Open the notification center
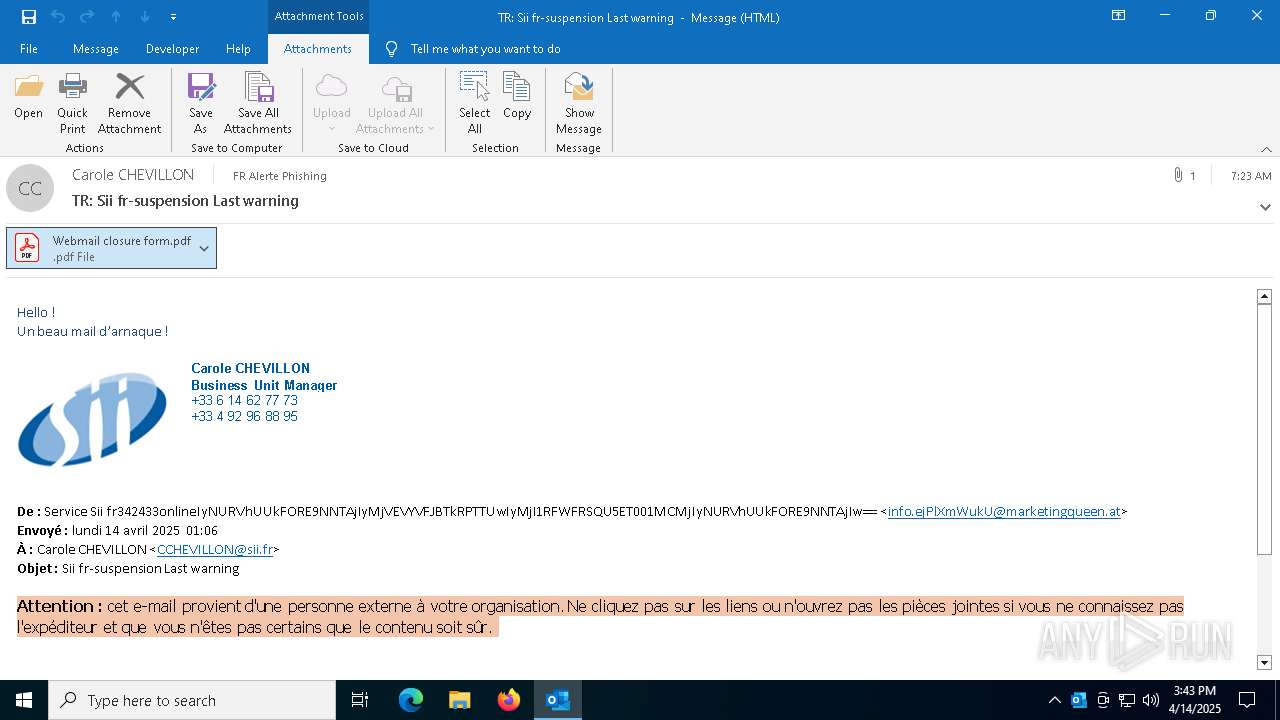 1247,700
